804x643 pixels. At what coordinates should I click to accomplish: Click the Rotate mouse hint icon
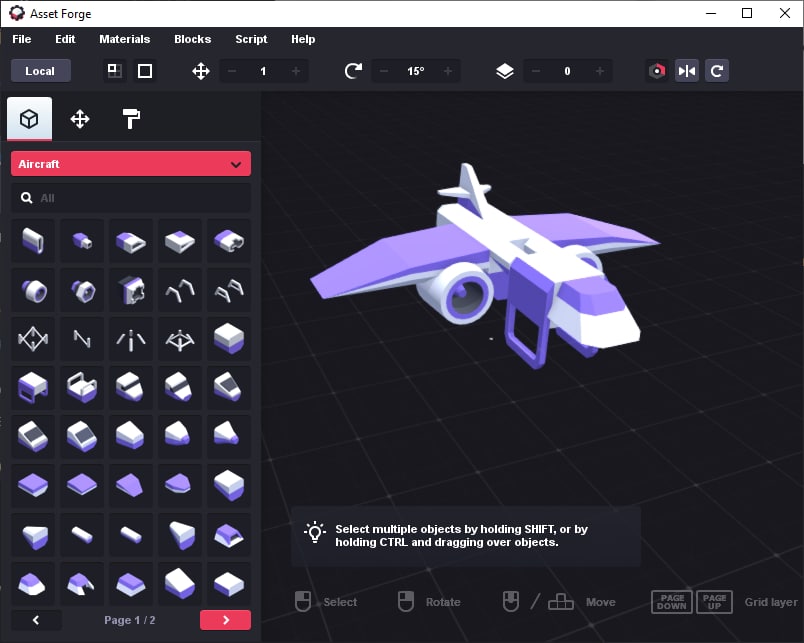[x=406, y=601]
